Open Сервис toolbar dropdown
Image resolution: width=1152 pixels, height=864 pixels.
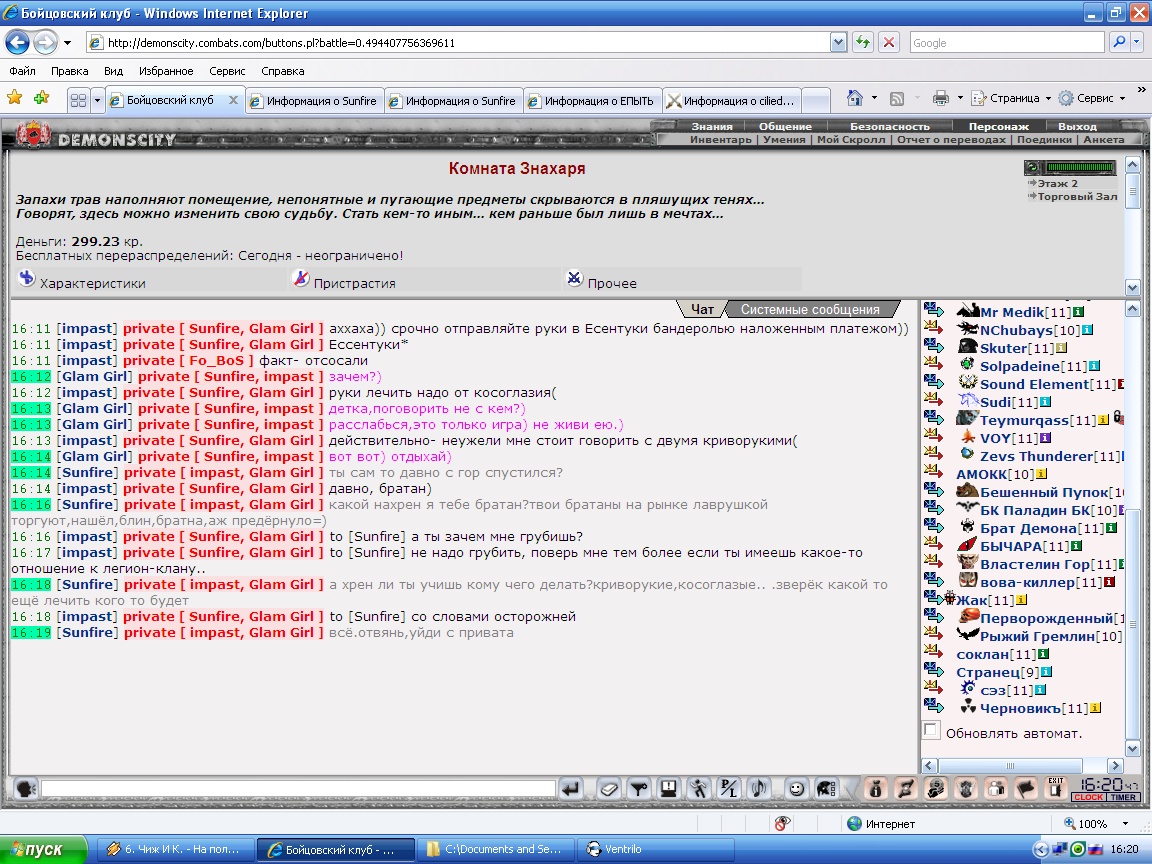(x=1092, y=98)
